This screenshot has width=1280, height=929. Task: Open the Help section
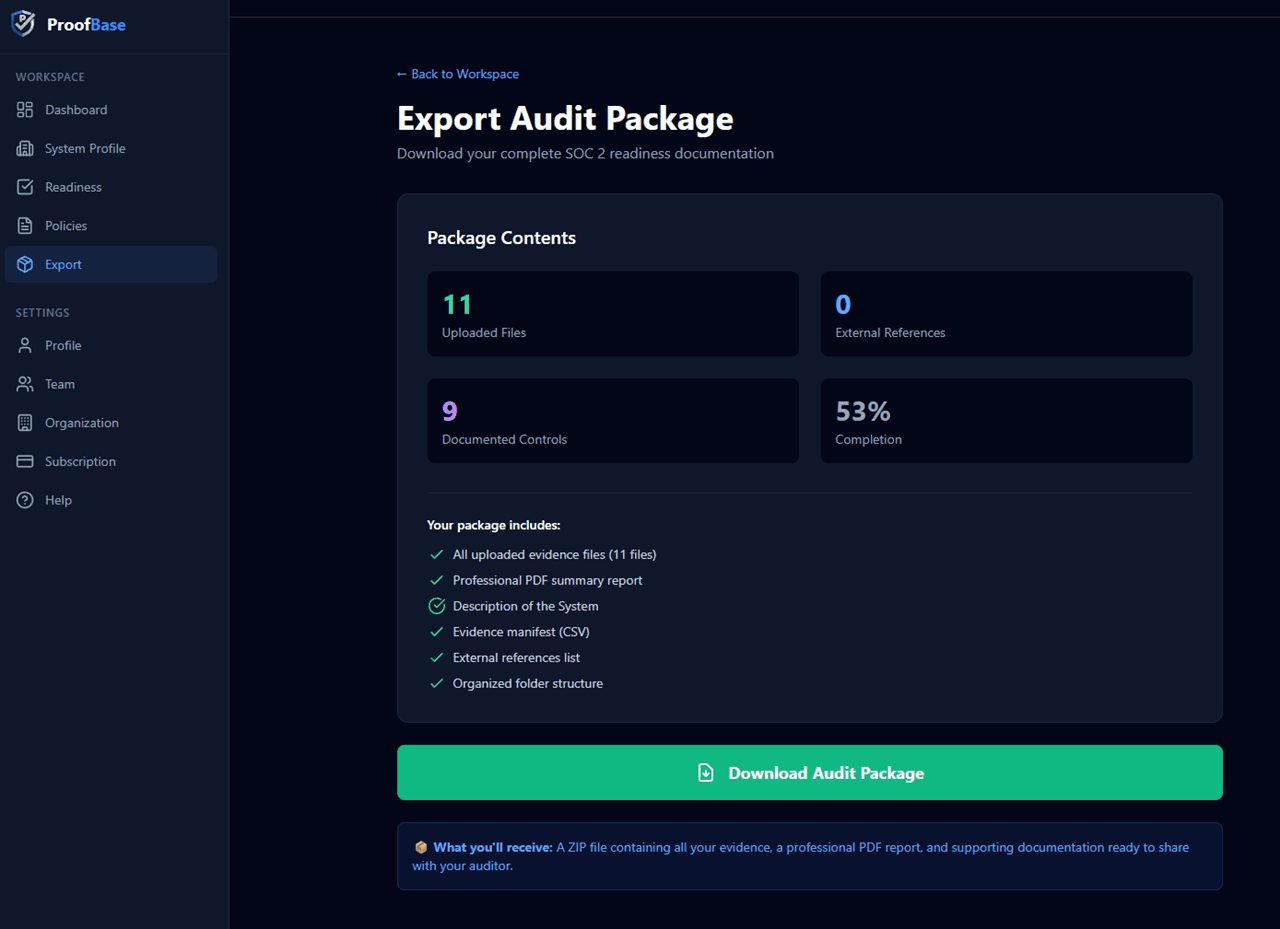click(x=57, y=500)
